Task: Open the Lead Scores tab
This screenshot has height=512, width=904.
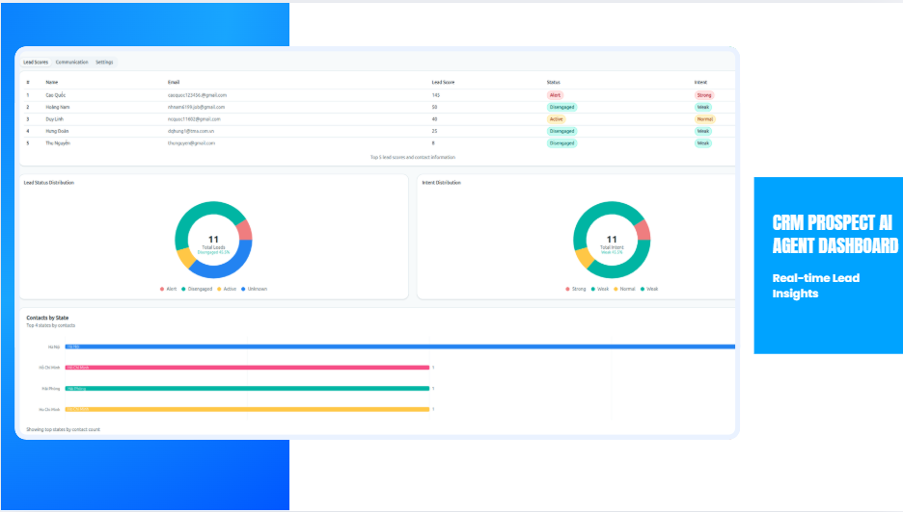Action: point(35,62)
